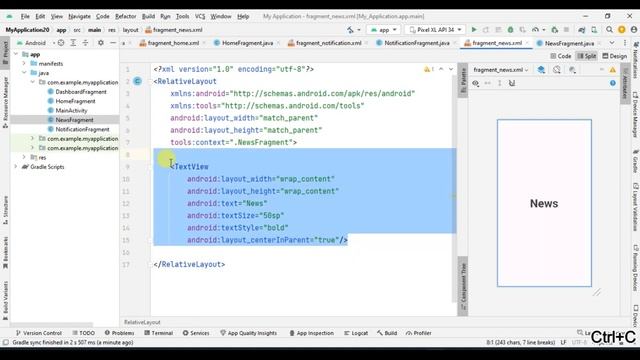The image size is (640, 360).
Task: Switch editor to Split view
Action: [x=587, y=56]
